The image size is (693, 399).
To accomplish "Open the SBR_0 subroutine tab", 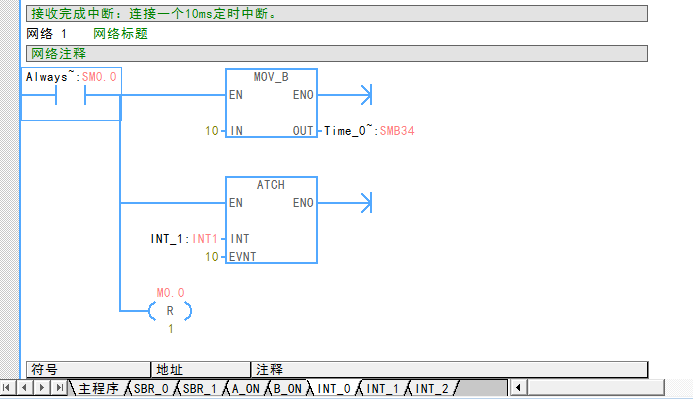I will tap(151, 388).
